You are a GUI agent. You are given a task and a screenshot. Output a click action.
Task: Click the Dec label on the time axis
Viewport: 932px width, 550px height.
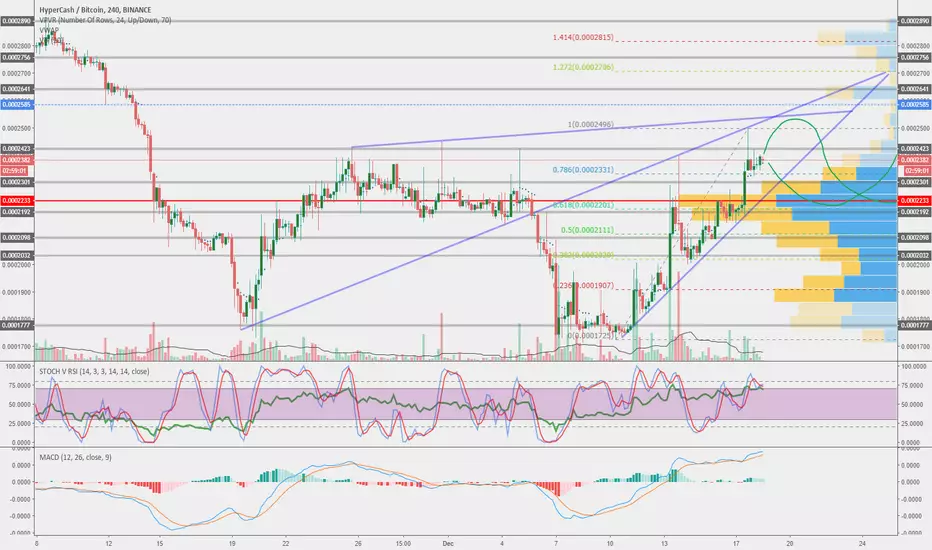click(448, 543)
